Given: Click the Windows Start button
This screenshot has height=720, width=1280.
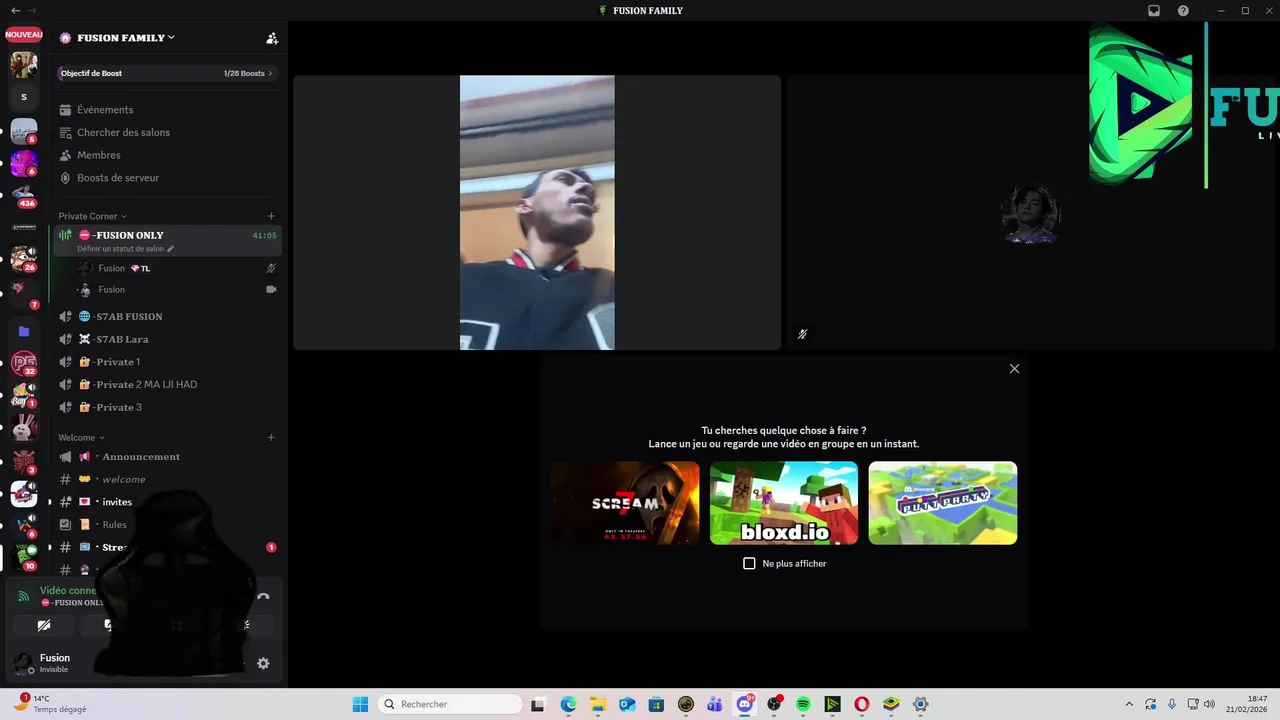Looking at the screenshot, I should pos(360,704).
